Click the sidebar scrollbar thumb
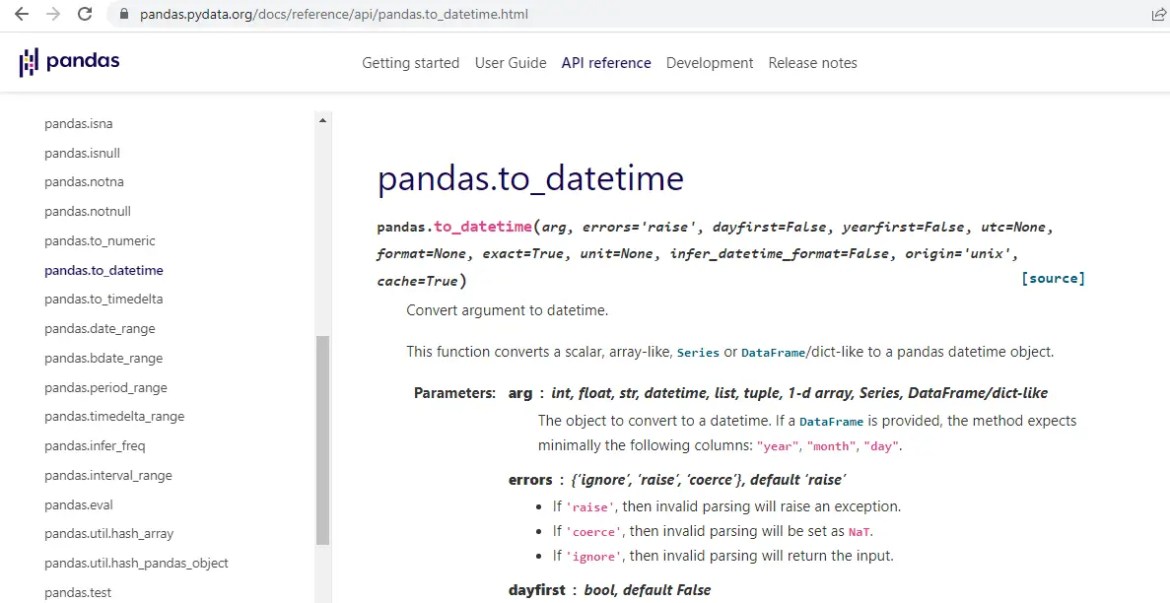 (x=322, y=440)
